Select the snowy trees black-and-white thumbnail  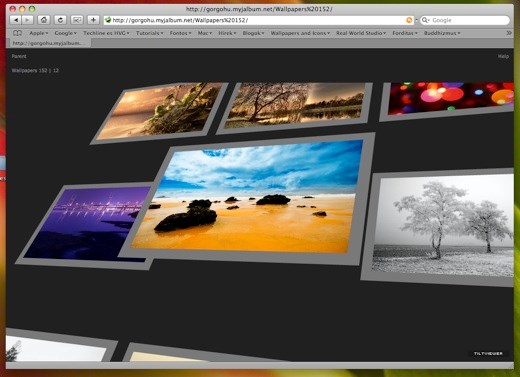[x=442, y=228]
